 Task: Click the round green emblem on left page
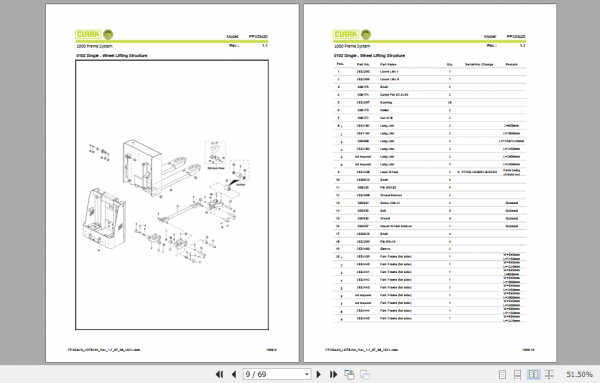108,34
